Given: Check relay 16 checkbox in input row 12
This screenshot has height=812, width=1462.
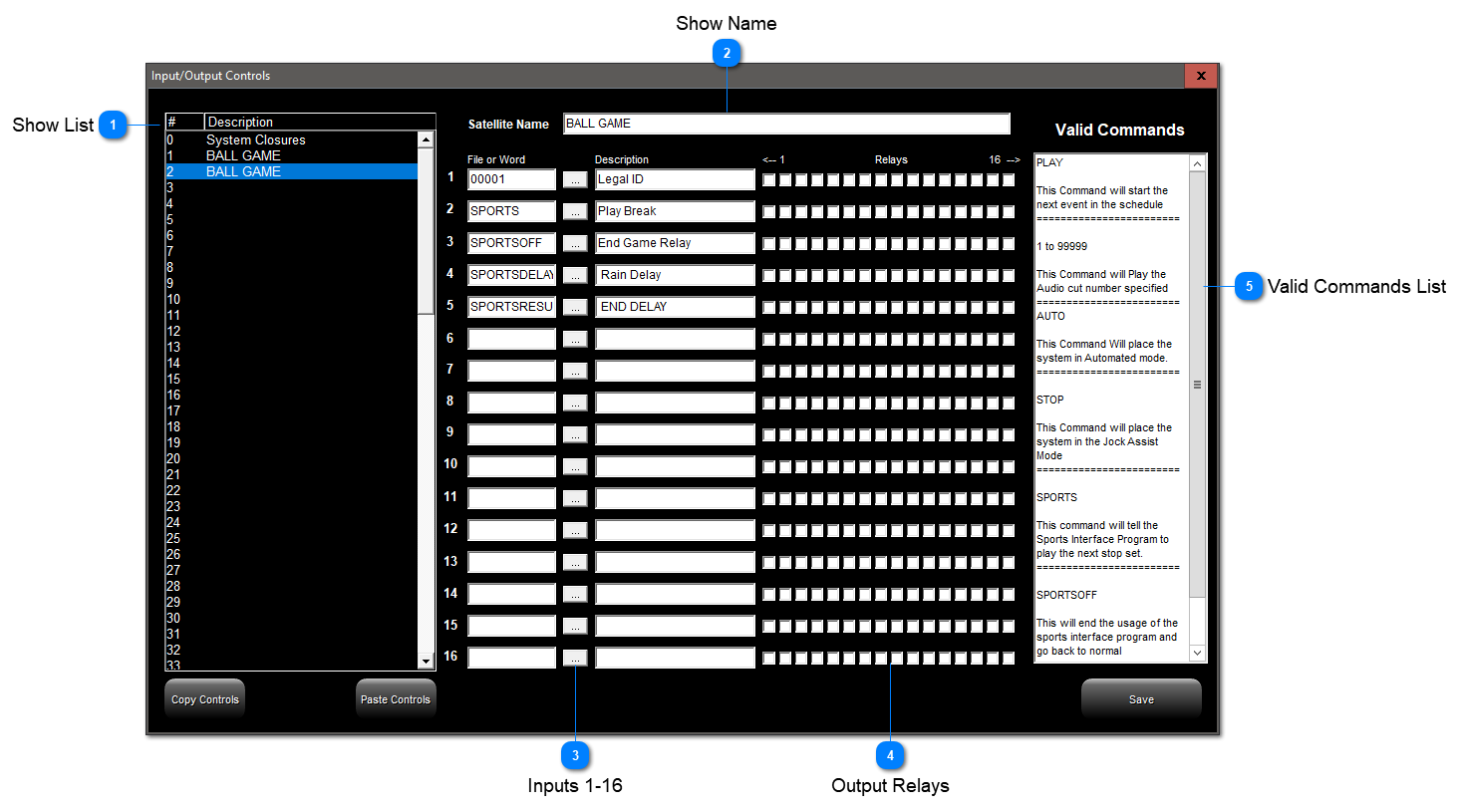Looking at the screenshot, I should point(1009,531).
